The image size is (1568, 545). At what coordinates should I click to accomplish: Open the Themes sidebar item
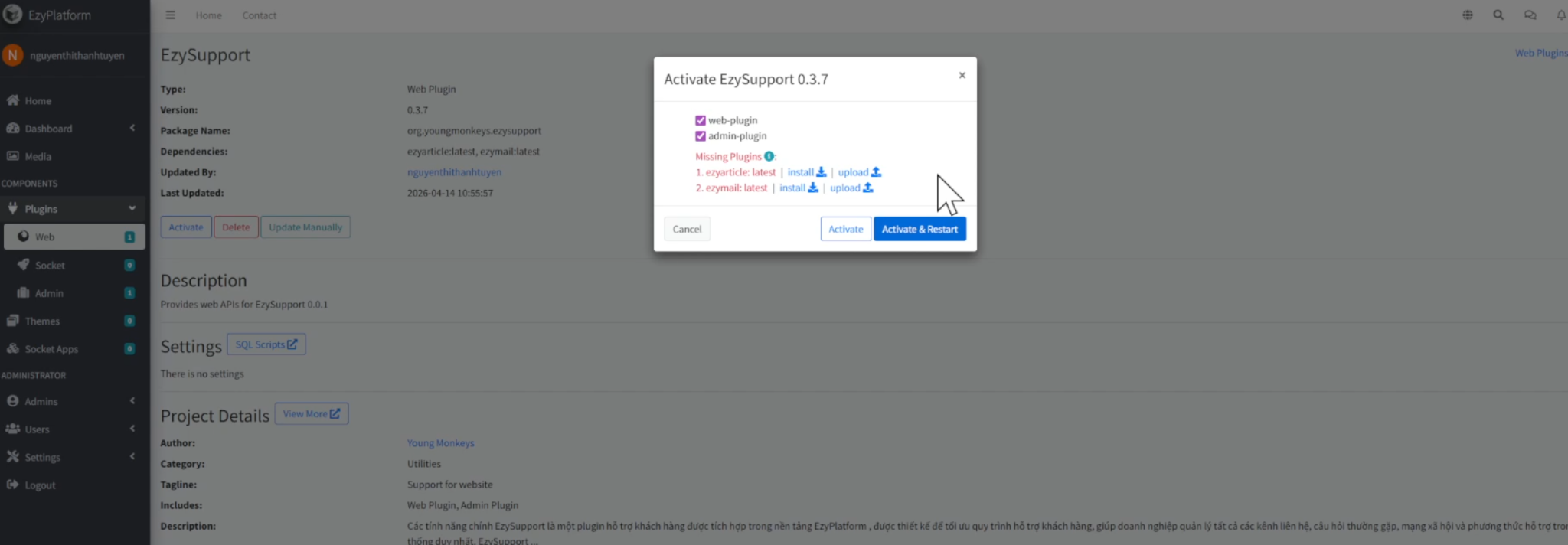[x=43, y=321]
